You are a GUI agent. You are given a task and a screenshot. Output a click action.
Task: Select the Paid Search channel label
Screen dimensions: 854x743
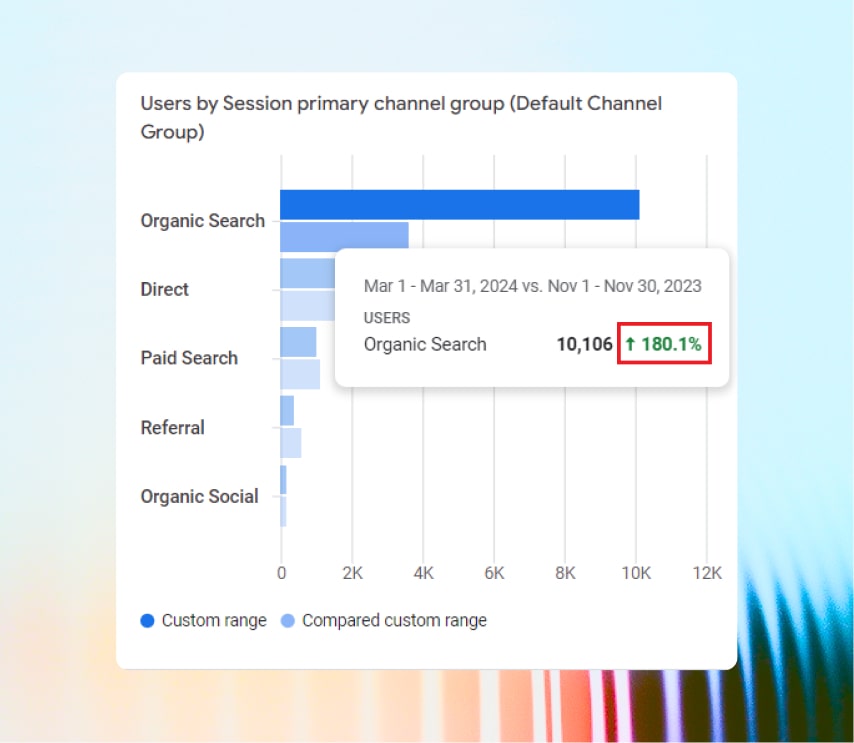click(189, 358)
